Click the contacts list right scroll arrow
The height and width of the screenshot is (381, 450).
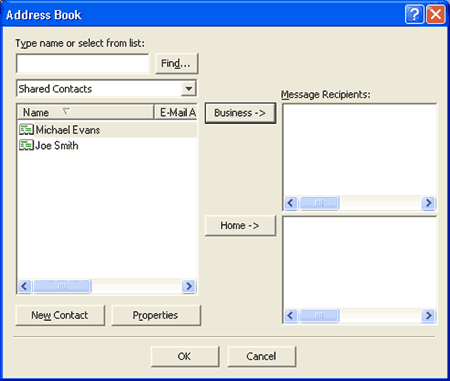tap(189, 286)
